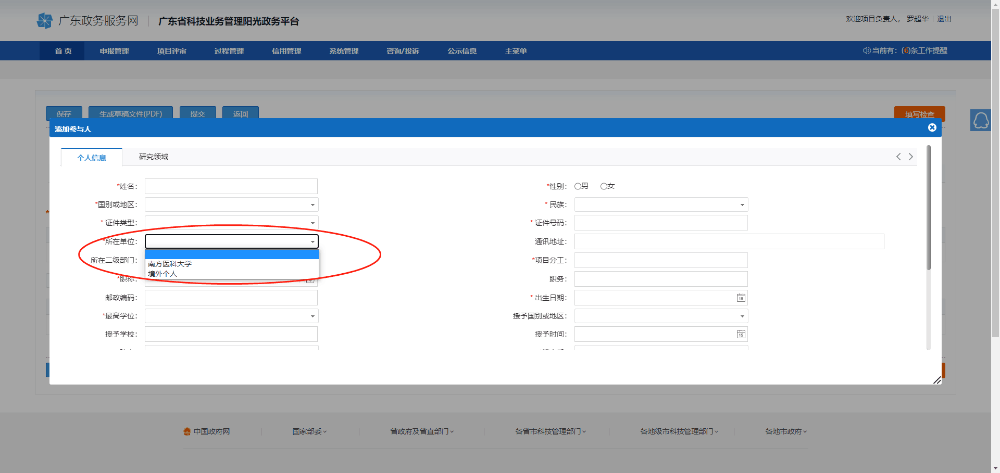Select the 男 gender radio button
1000x473 pixels.
pos(578,186)
